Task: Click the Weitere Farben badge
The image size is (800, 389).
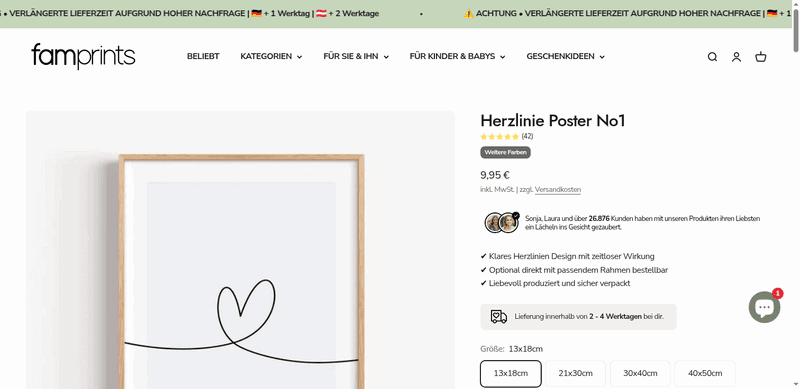Action: click(506, 152)
